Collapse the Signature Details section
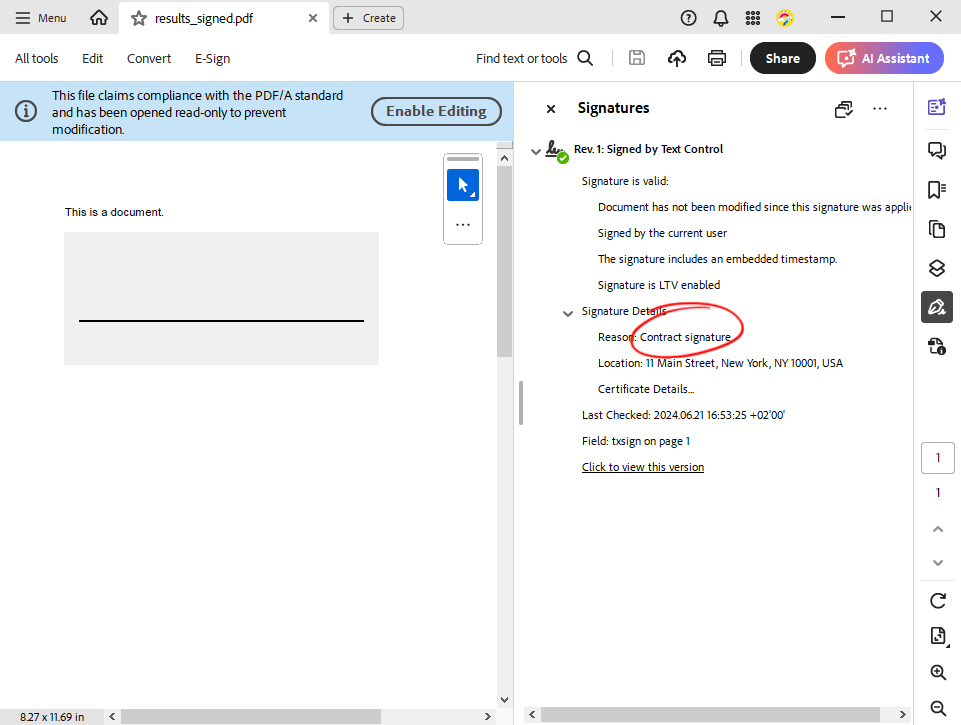Screen dimensions: 961x725 pos(568,313)
